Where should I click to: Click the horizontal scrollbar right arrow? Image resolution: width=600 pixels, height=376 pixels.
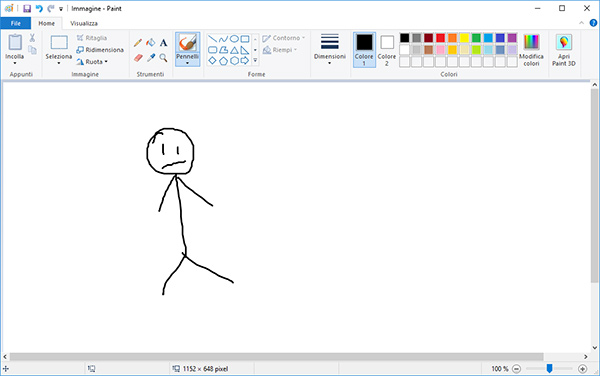[585, 356]
